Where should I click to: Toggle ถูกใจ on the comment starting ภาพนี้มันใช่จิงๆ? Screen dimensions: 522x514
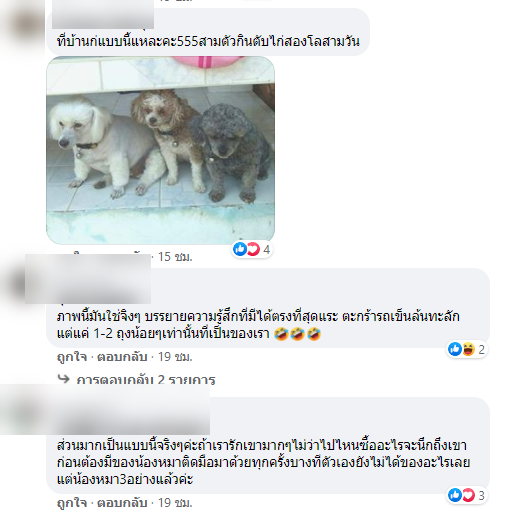point(72,357)
